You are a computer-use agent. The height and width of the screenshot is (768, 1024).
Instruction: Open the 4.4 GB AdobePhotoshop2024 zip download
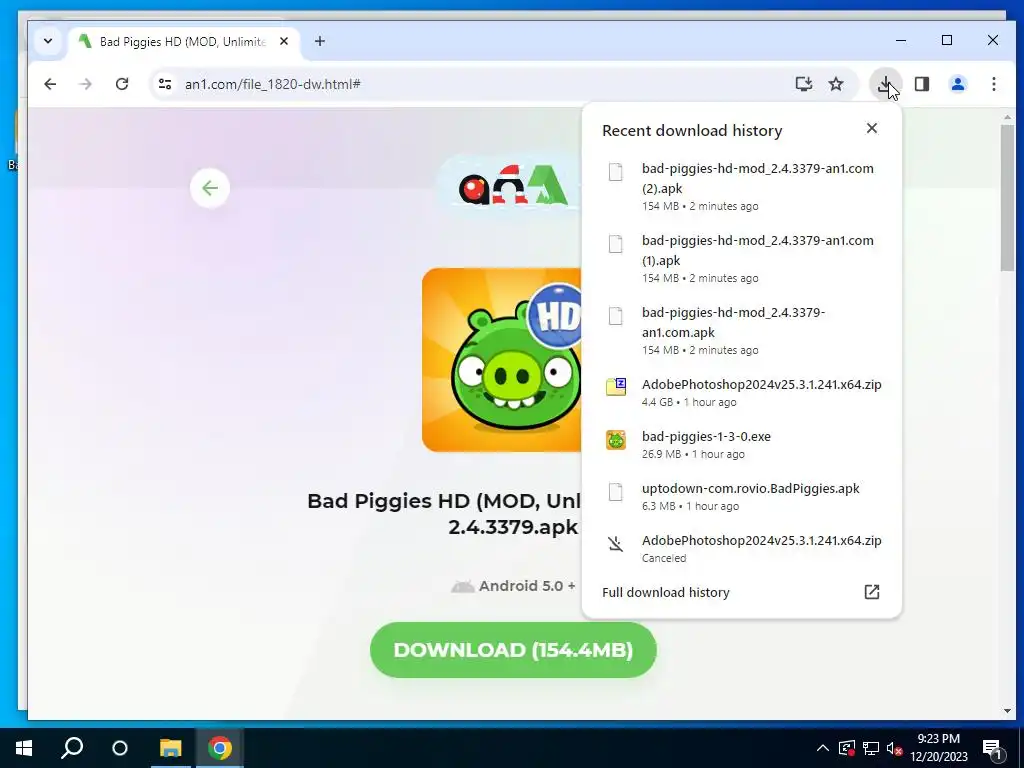pos(742,392)
